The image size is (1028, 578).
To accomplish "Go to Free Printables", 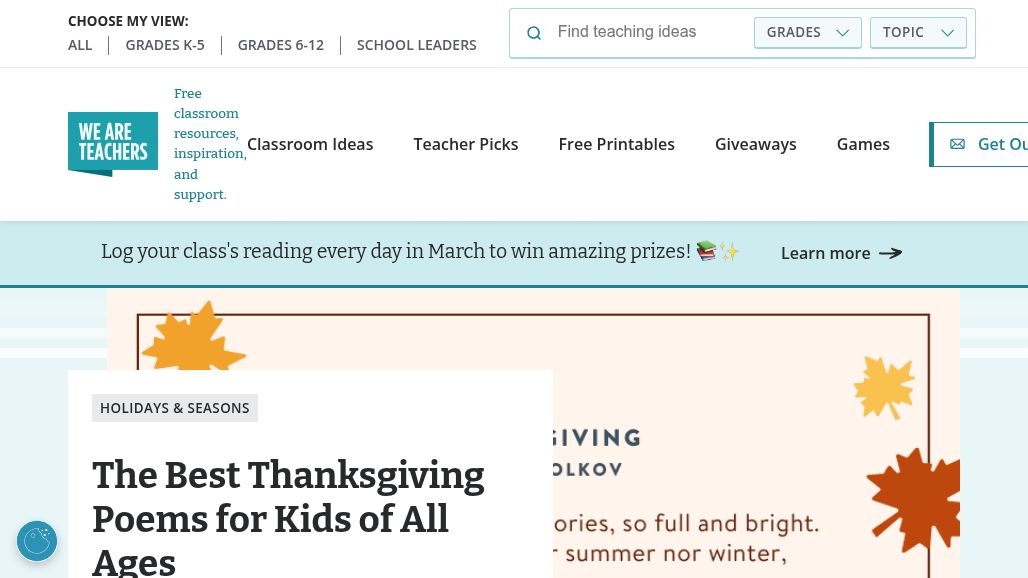I will (x=617, y=144).
